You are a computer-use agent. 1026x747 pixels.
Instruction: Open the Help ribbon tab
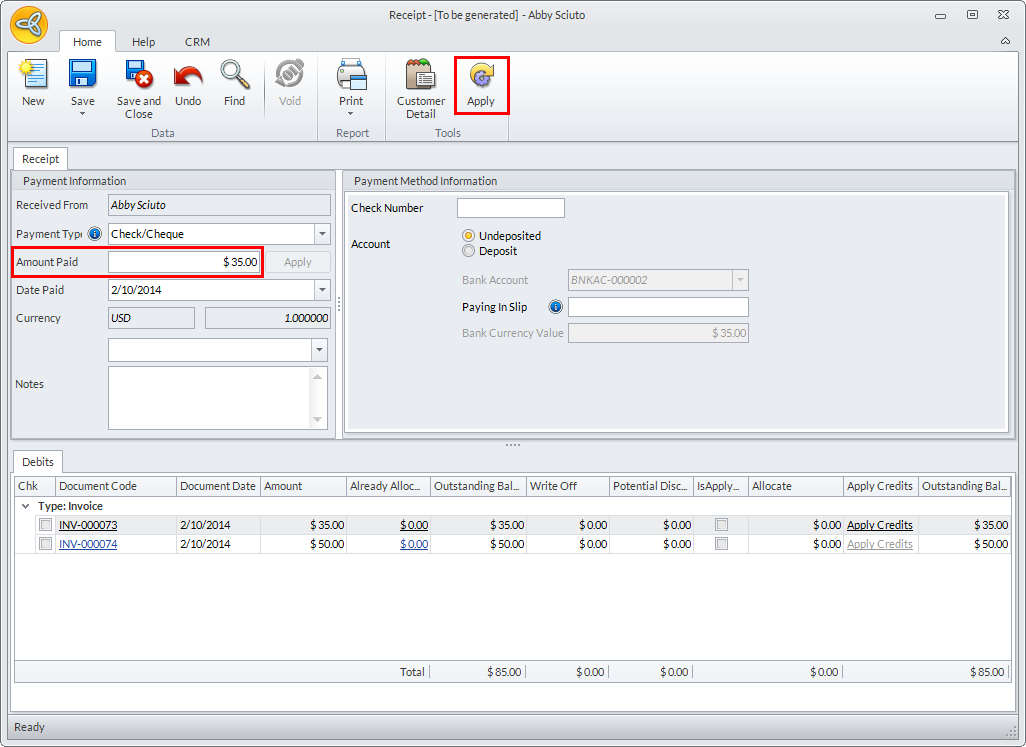(x=144, y=42)
